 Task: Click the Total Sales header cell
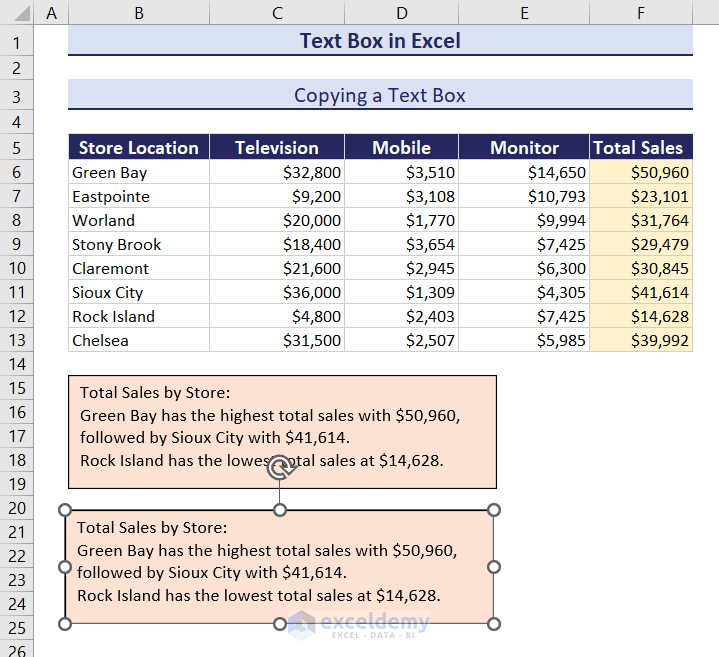pos(641,148)
